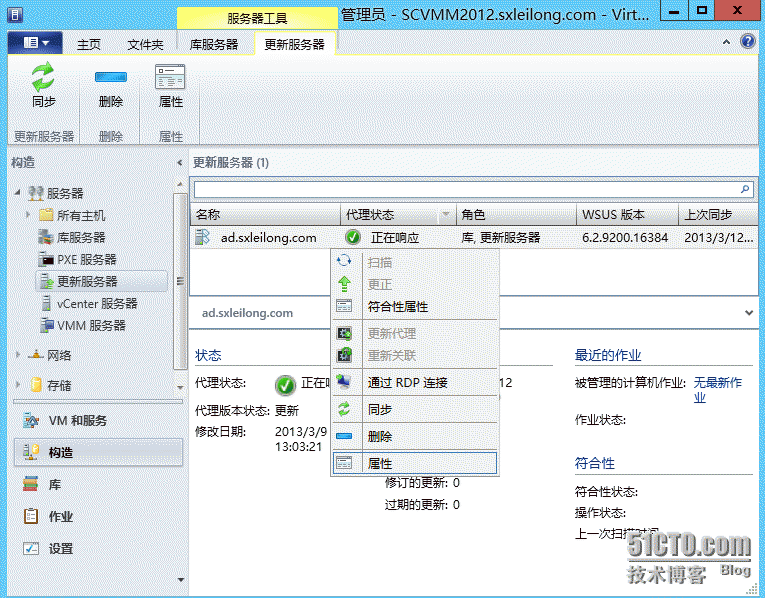Image resolution: width=765 pixels, height=598 pixels.
Task: Click the 网络 network icon item
Action: click(49, 355)
